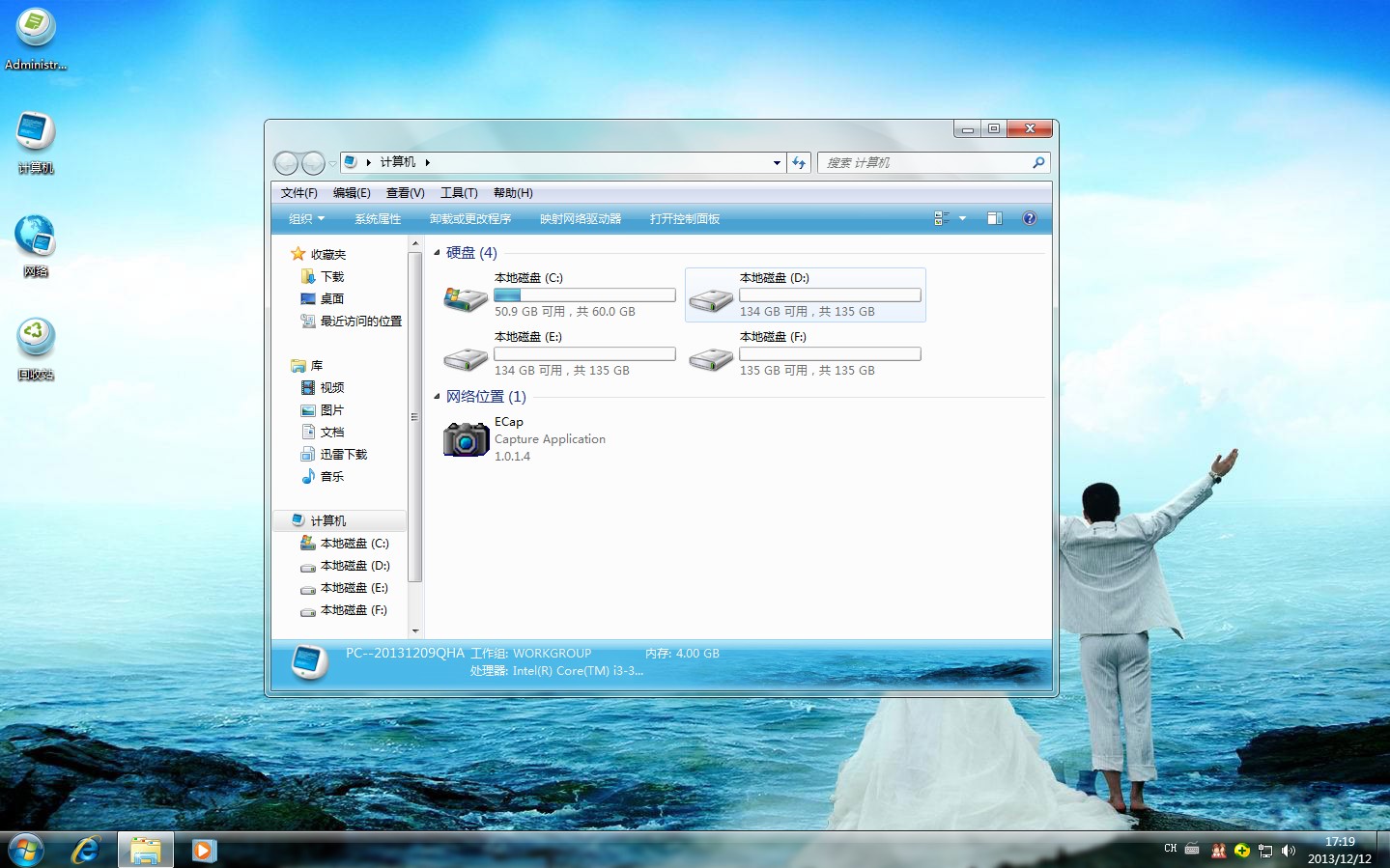The height and width of the screenshot is (868, 1390).
Task: Open the 帮助(H) menu
Action: [x=513, y=193]
